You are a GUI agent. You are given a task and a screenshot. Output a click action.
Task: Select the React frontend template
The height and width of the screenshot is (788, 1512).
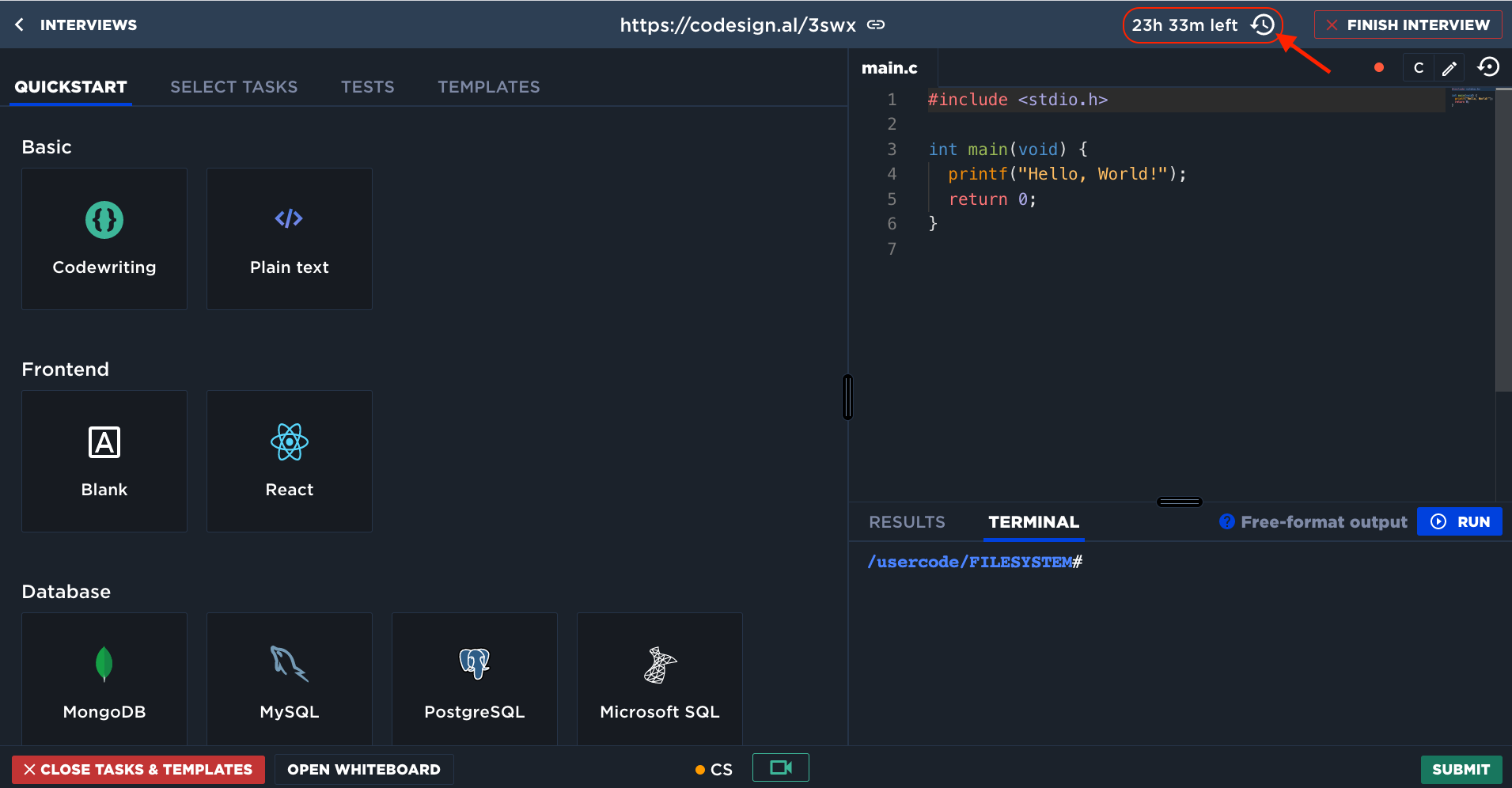pyautogui.click(x=289, y=460)
